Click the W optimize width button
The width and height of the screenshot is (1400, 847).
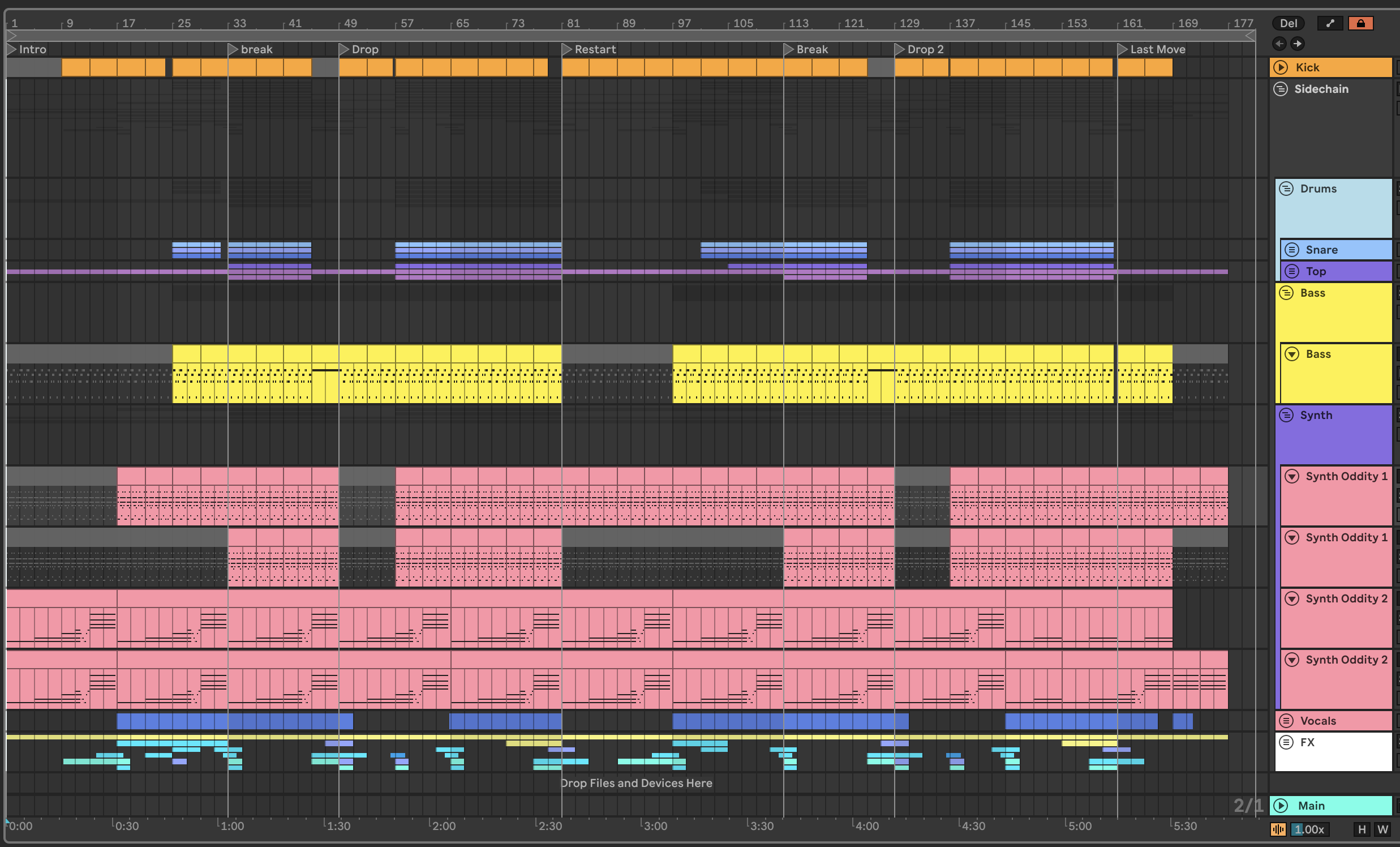coord(1382,829)
